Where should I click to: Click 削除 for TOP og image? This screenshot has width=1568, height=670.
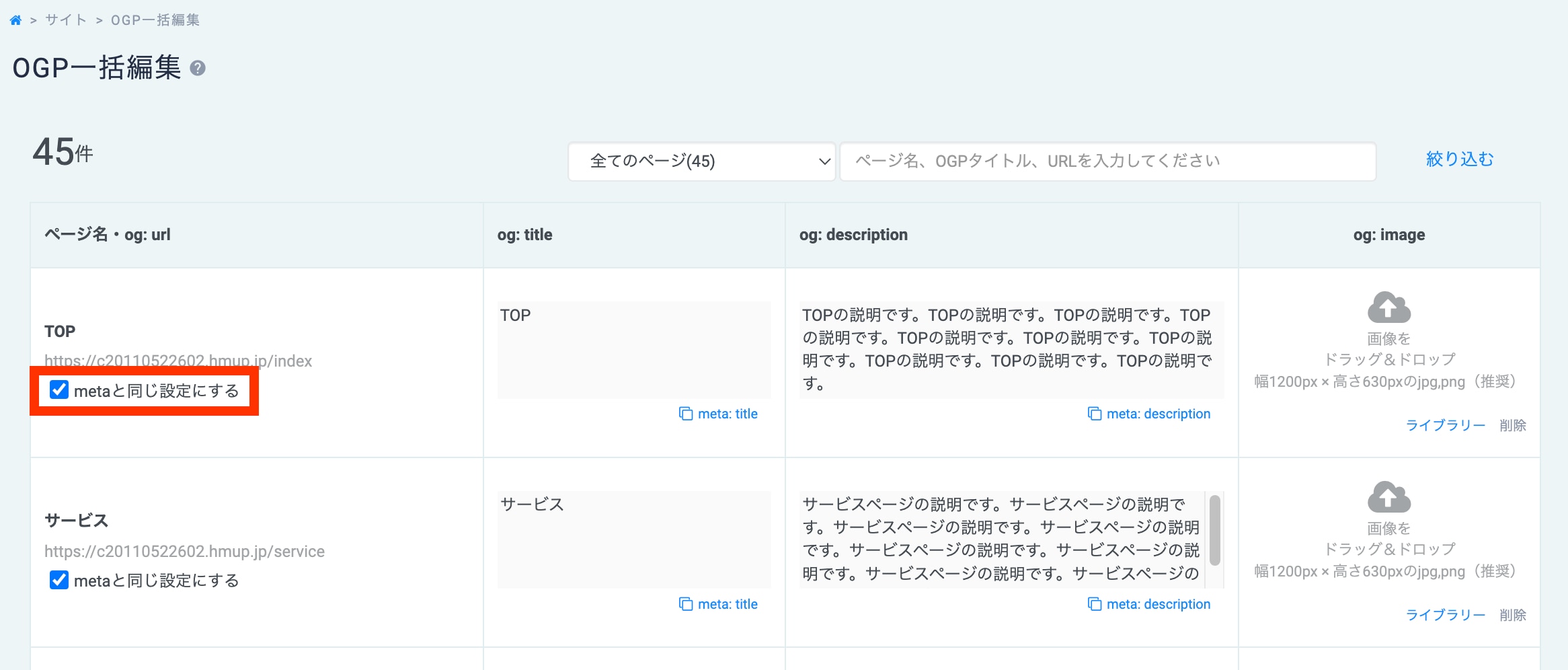1513,425
